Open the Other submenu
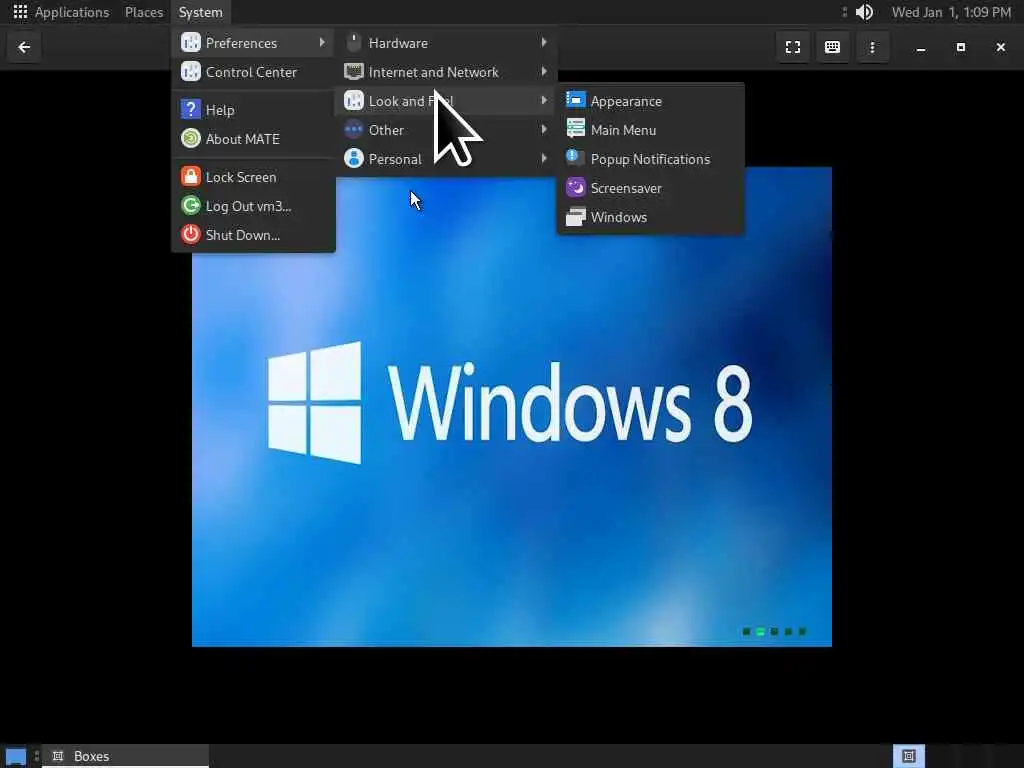Screen dimensions: 1024x768 (x=445, y=130)
